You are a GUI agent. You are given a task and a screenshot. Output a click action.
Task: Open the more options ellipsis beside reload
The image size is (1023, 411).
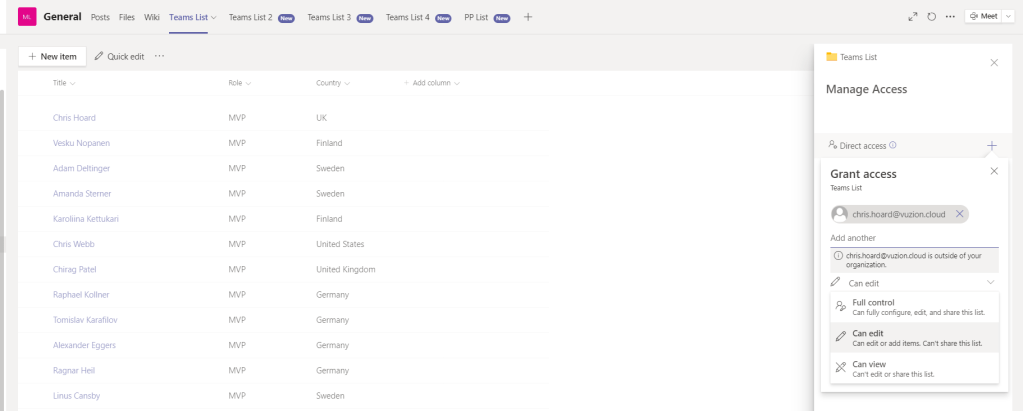pos(950,17)
